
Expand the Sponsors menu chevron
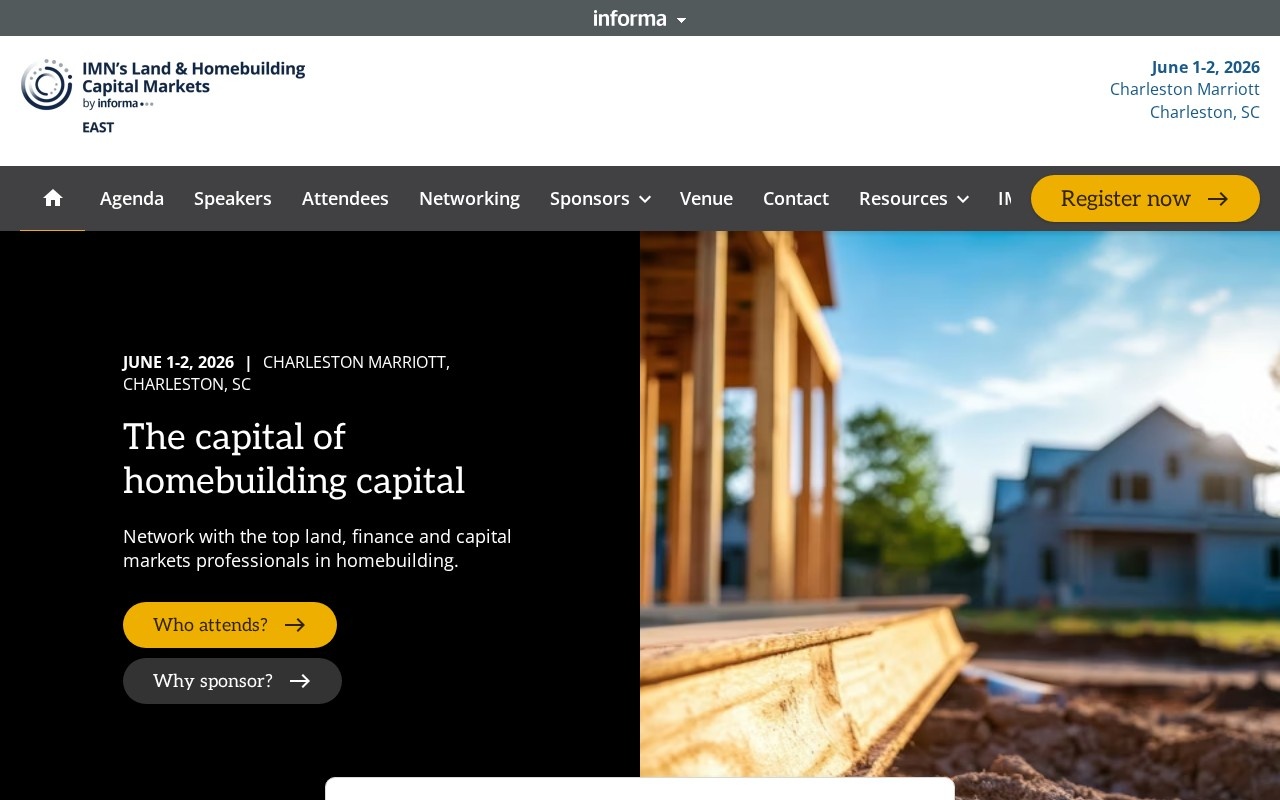point(645,199)
